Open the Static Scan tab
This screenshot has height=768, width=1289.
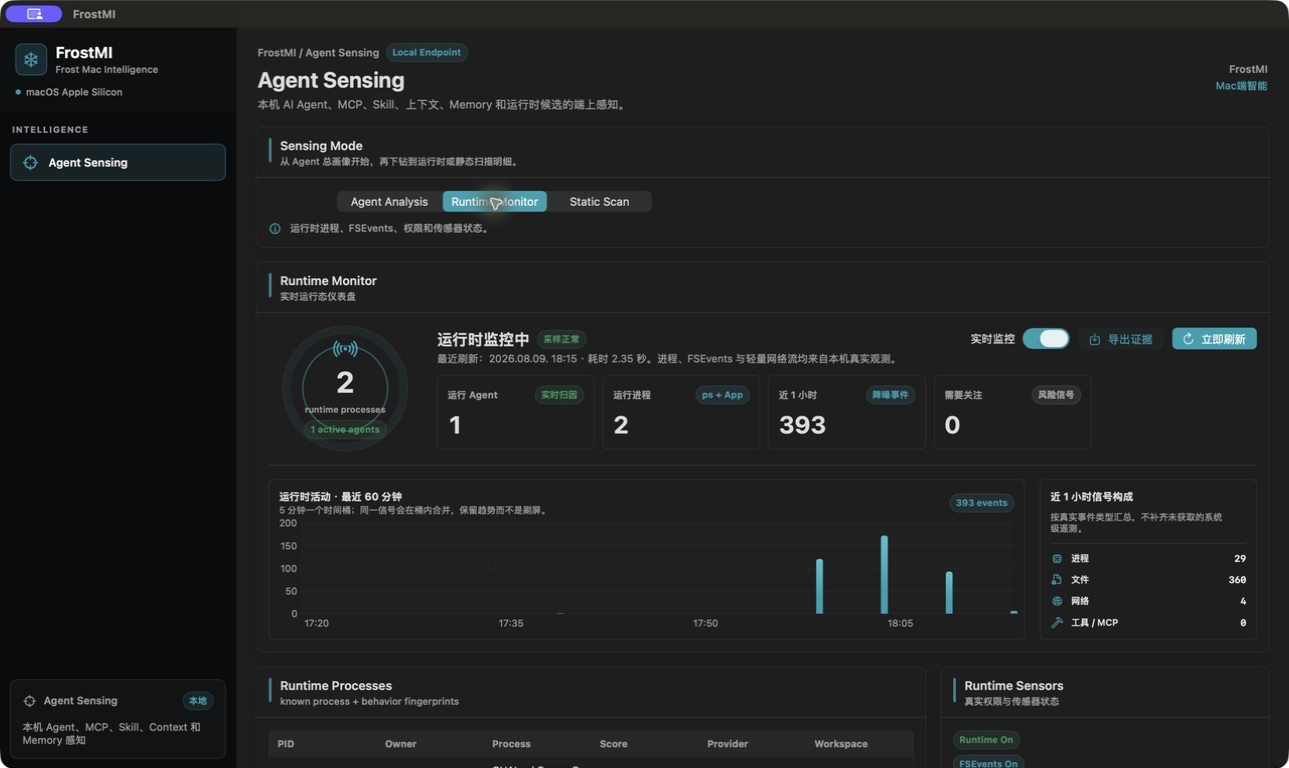point(599,201)
